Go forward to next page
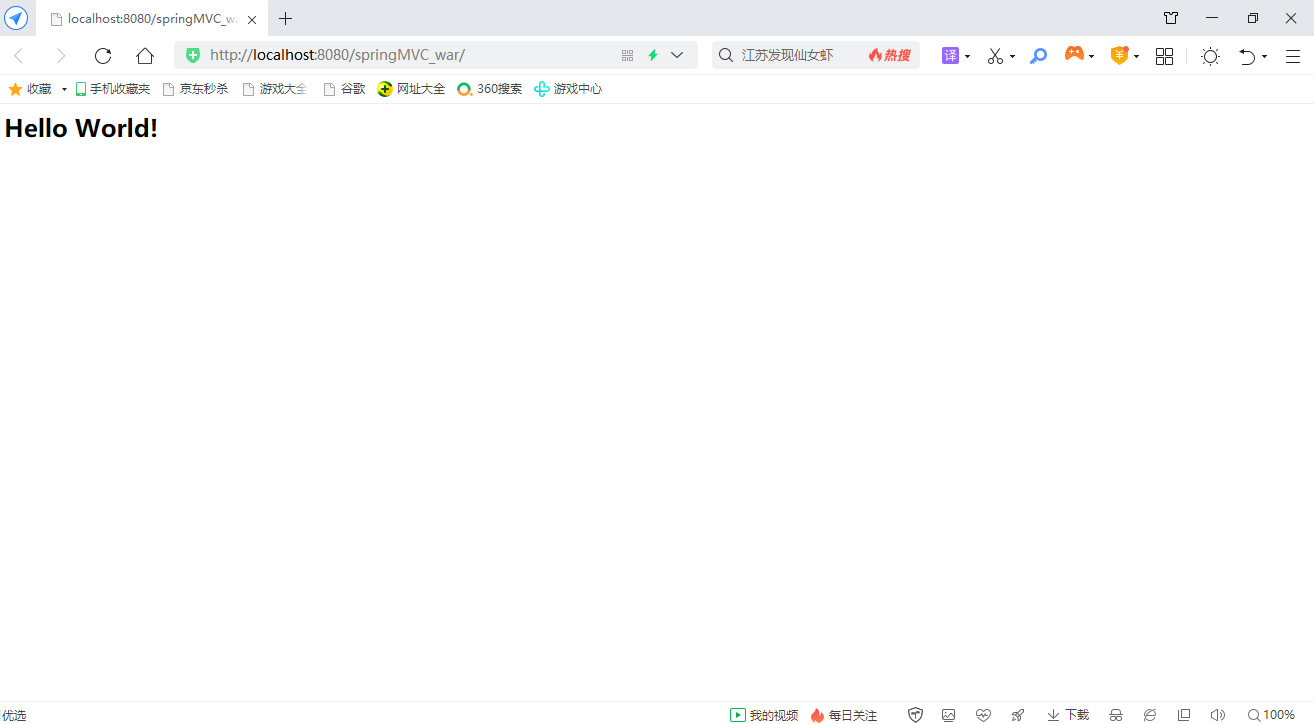The height and width of the screenshot is (724, 1314). pos(61,56)
